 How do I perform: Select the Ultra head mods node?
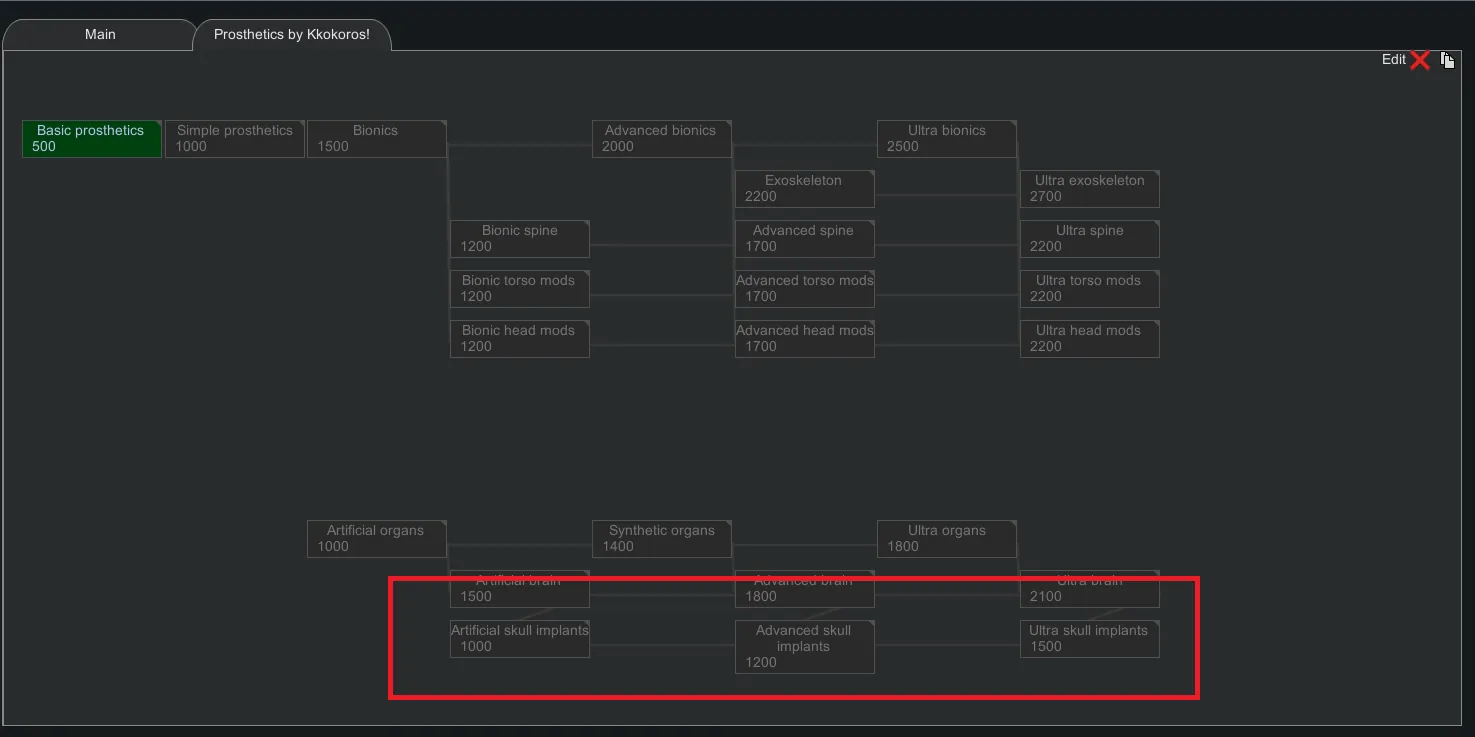coord(1089,339)
